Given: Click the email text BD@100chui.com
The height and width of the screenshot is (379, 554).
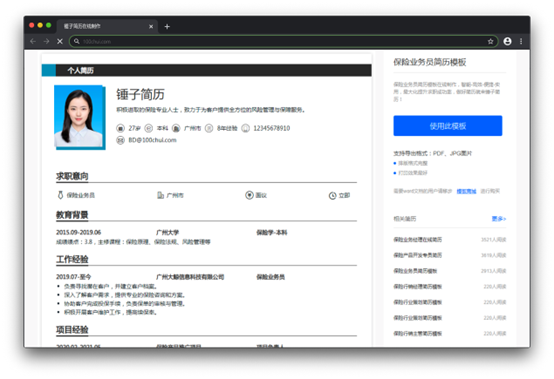Looking at the screenshot, I should pos(152,140).
